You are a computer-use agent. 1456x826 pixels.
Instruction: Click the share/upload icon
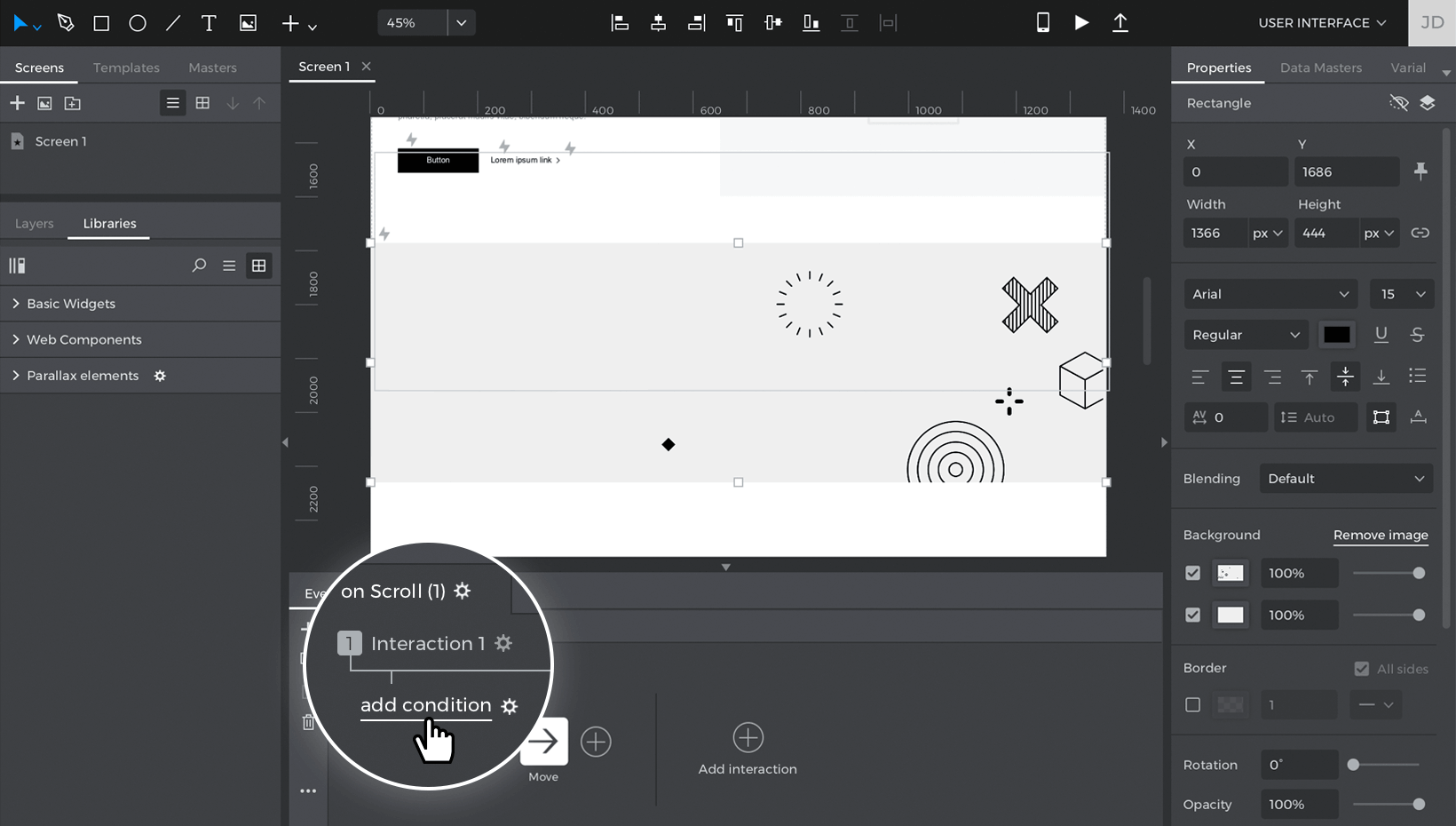click(1120, 23)
